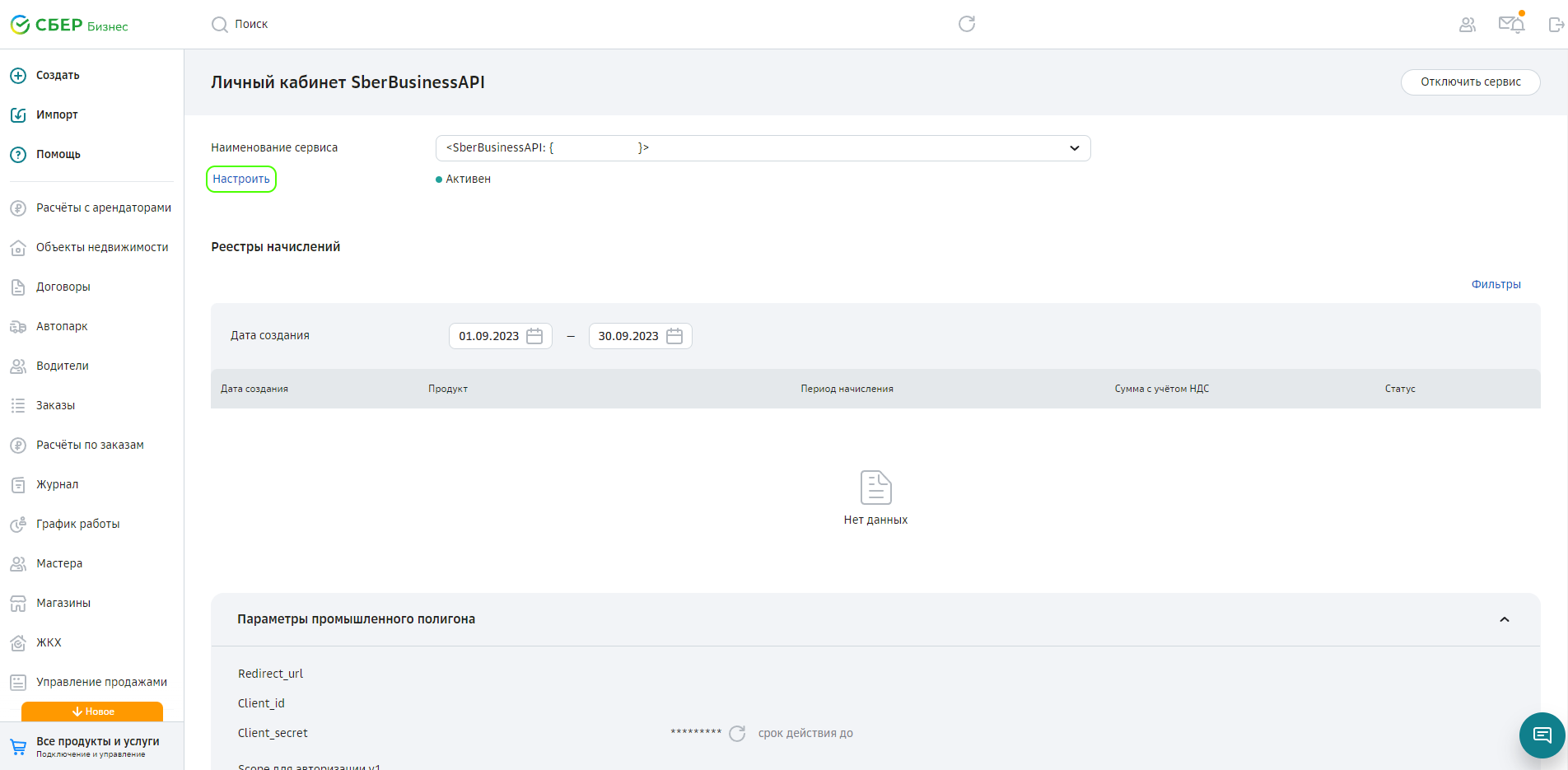Screen dimensions: 1568x770
Task: Click the ЖКХ icon
Action: click(18, 643)
